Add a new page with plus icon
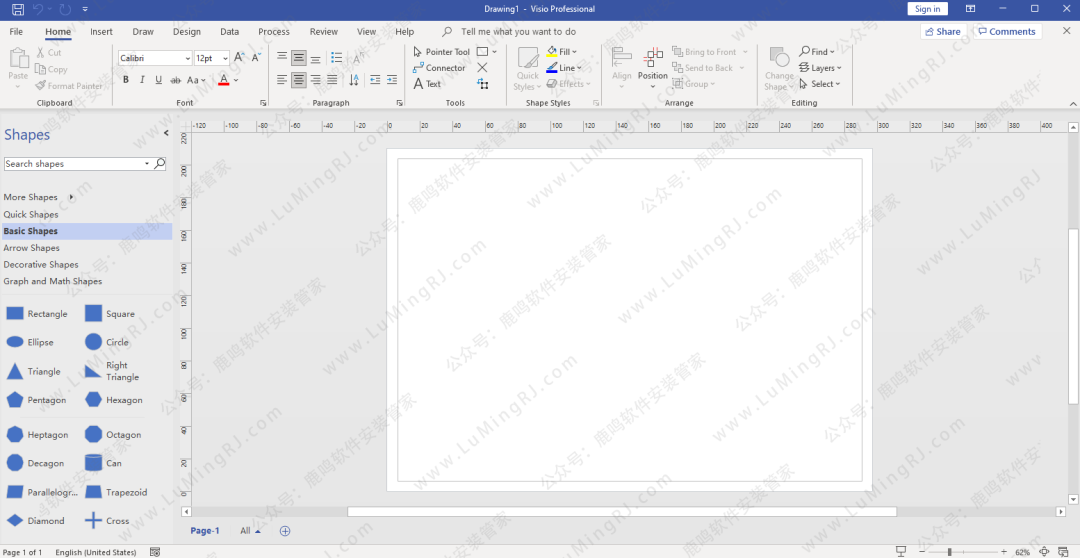 point(285,531)
